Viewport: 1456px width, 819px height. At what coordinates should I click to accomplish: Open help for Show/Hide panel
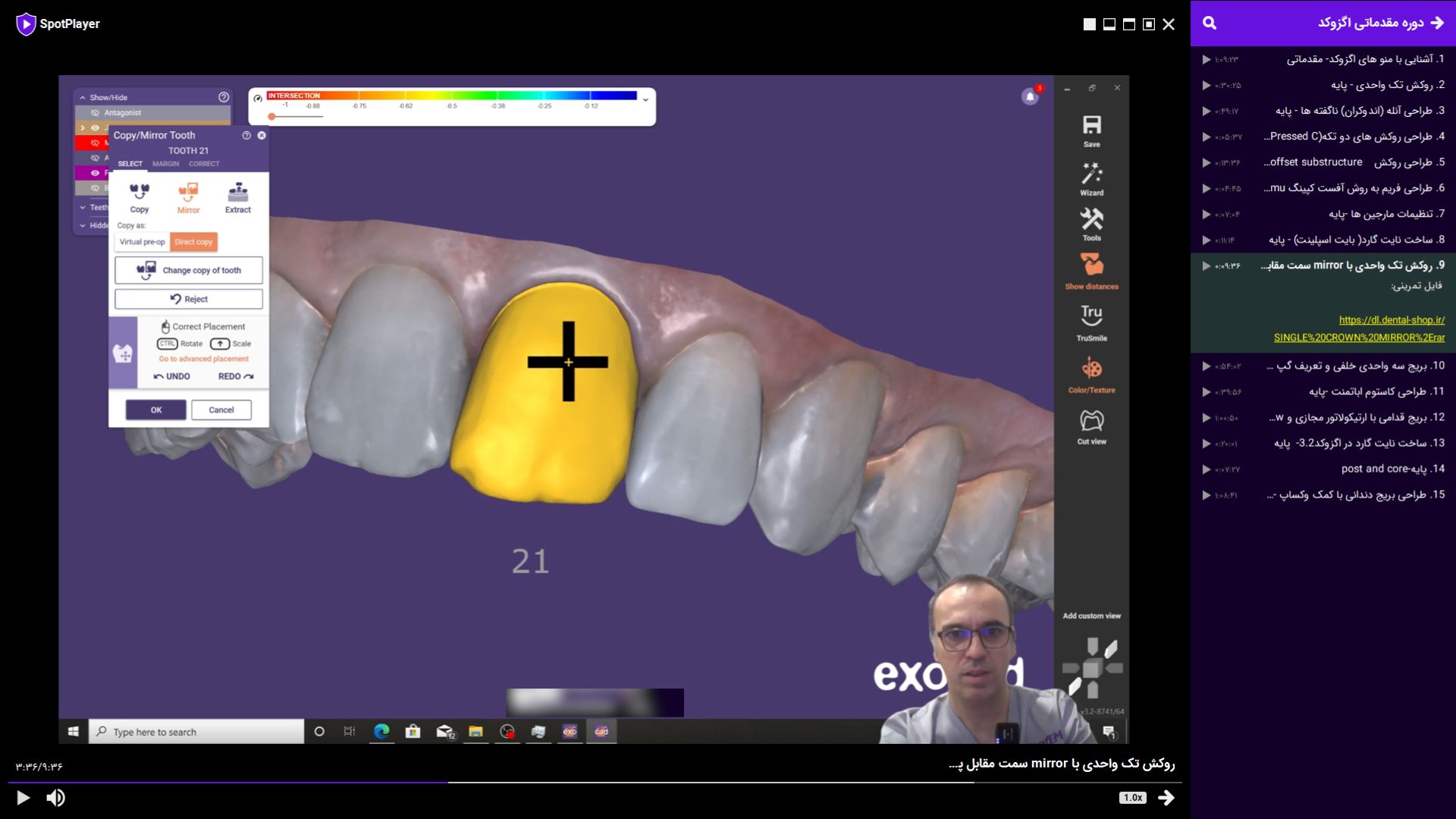tap(224, 97)
